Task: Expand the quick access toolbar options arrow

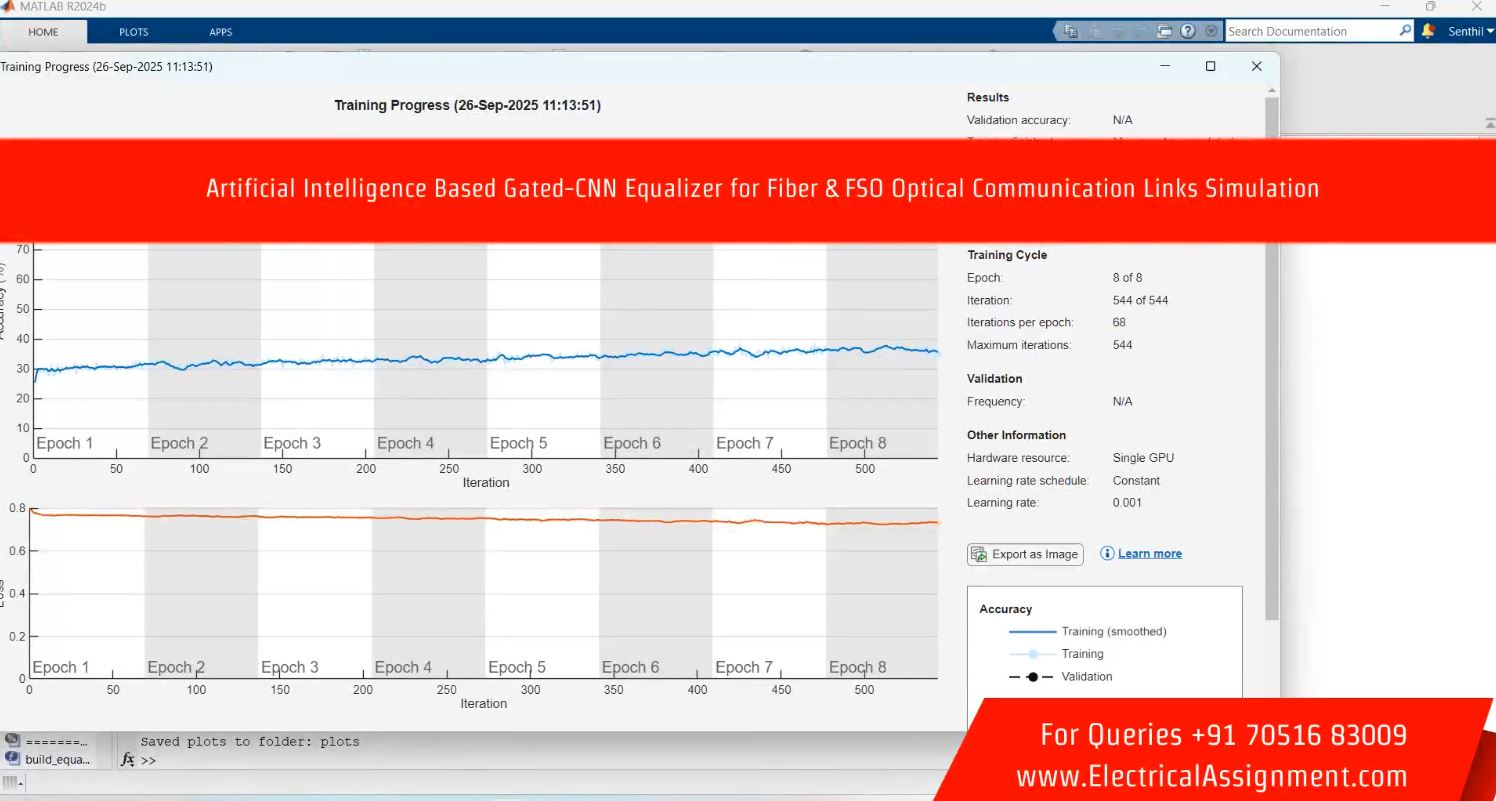Action: (1211, 31)
